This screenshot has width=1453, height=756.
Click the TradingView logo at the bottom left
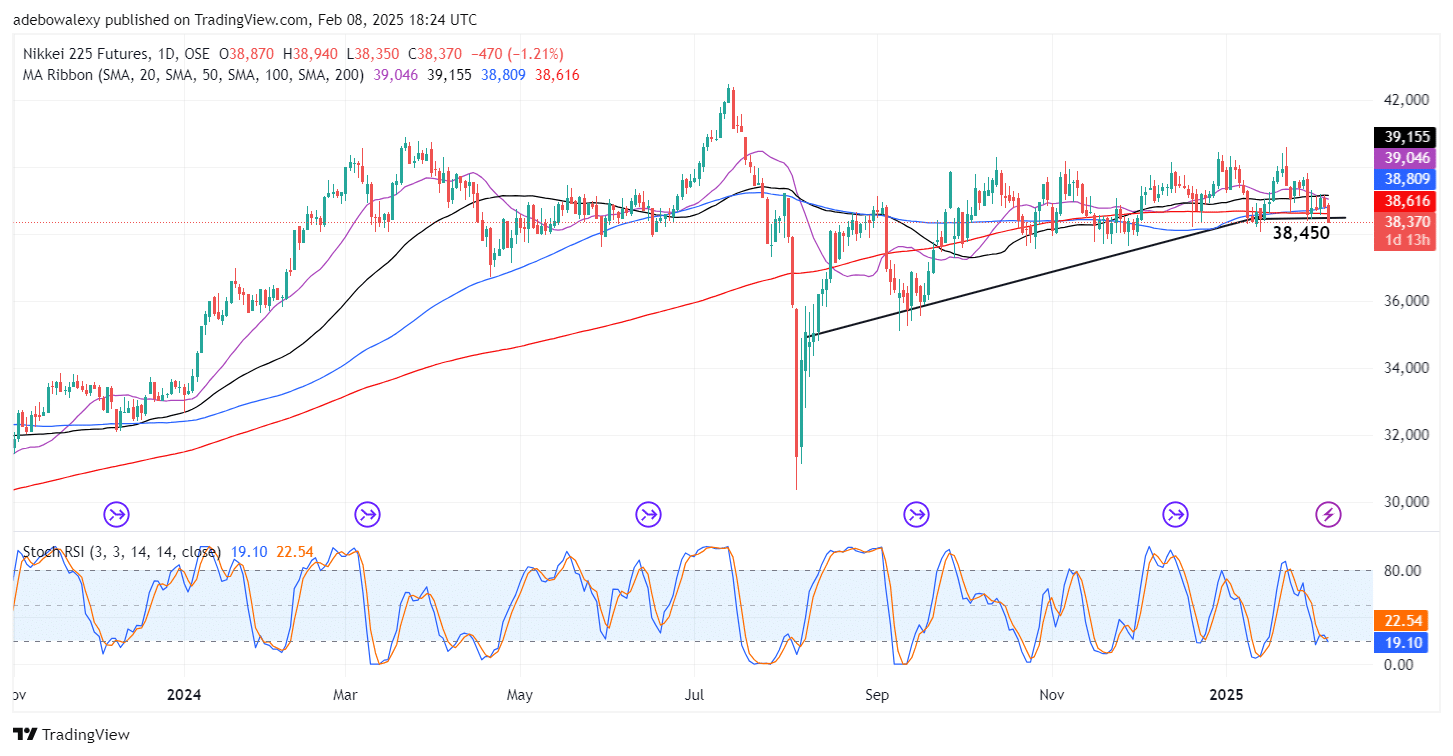pyautogui.click(x=71, y=735)
